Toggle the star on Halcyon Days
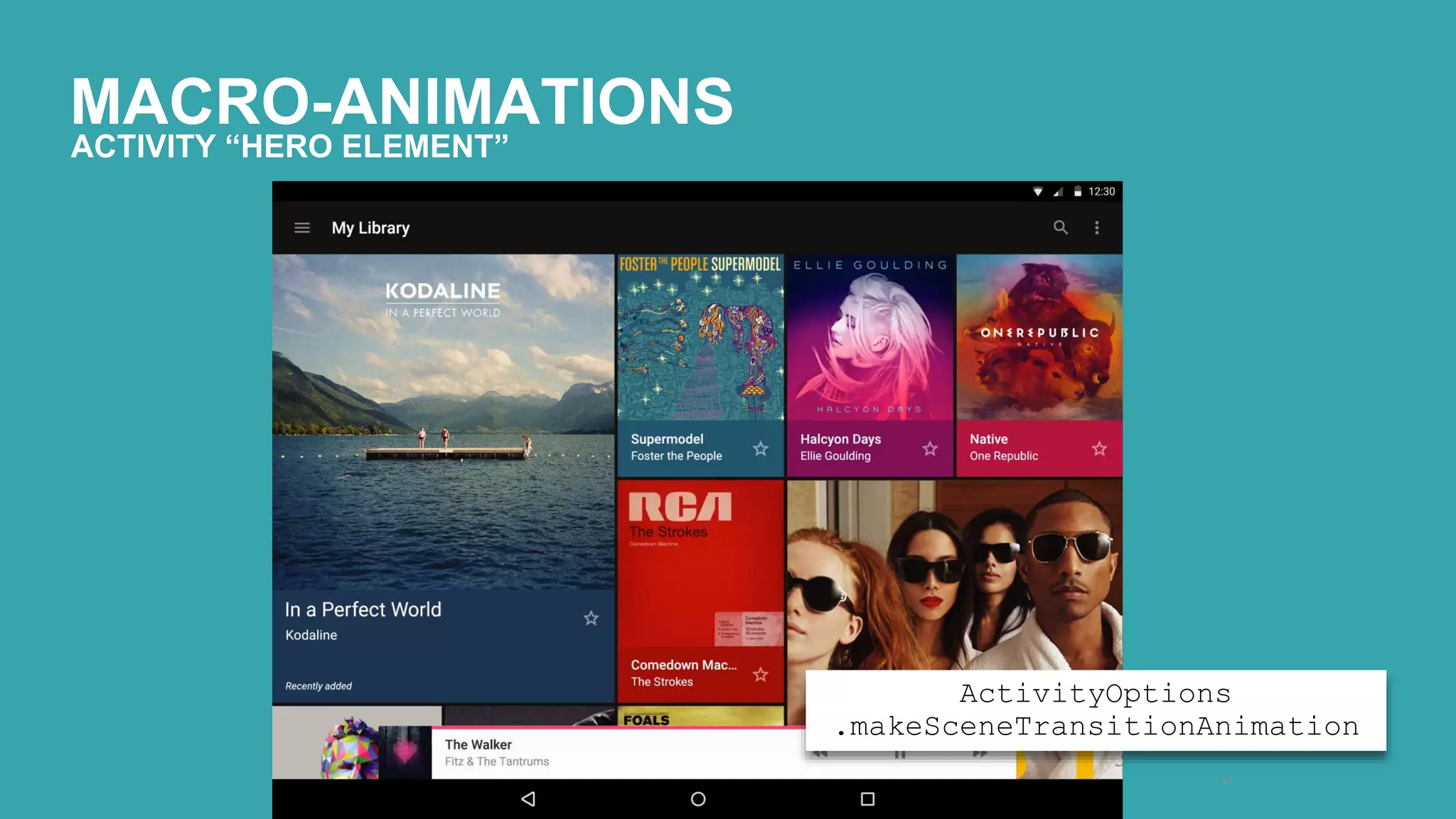Screen dimensions: 1456x819 pos(930,449)
